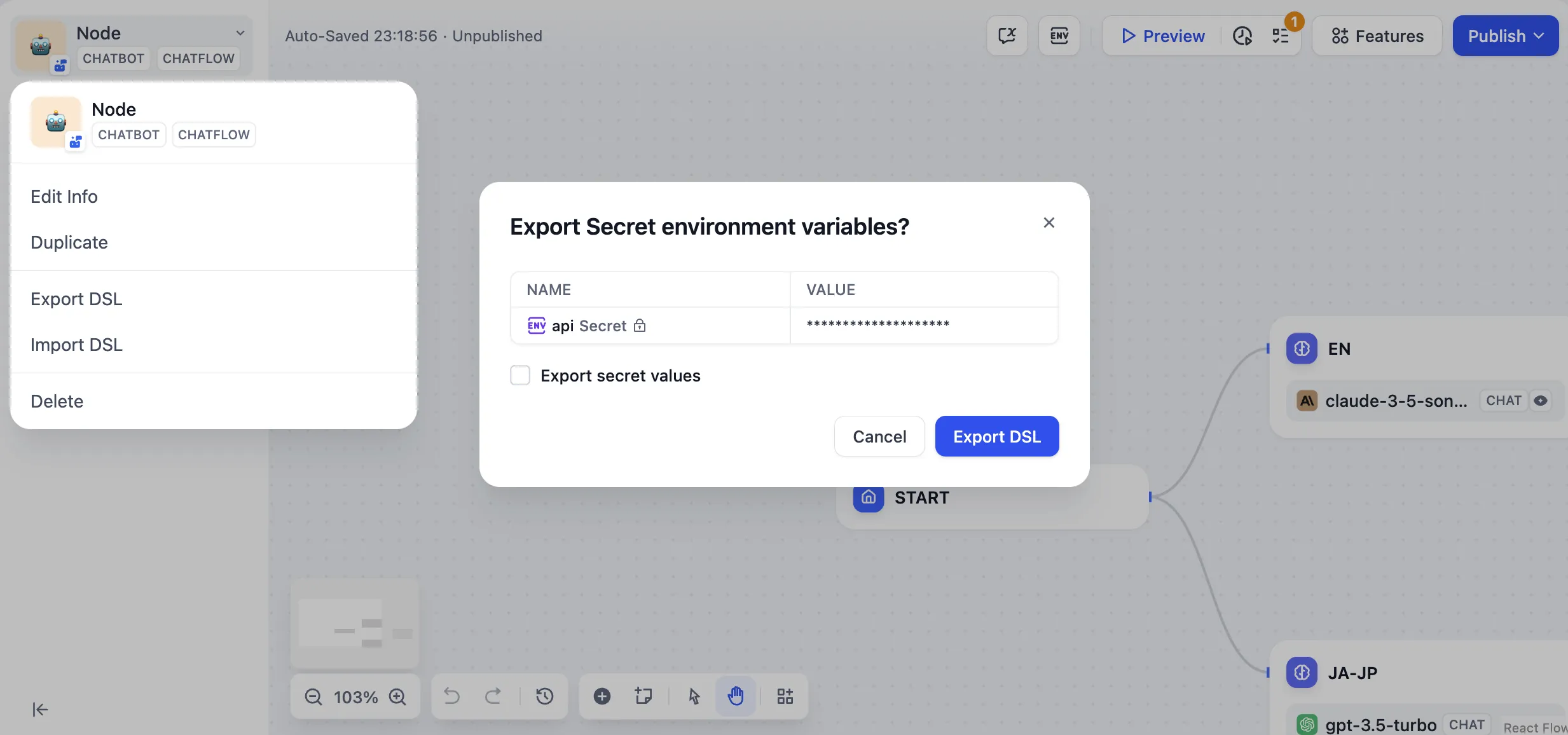Collapse the sidebar with arrow icon
Image resolution: width=1568 pixels, height=735 pixels.
tap(40, 709)
